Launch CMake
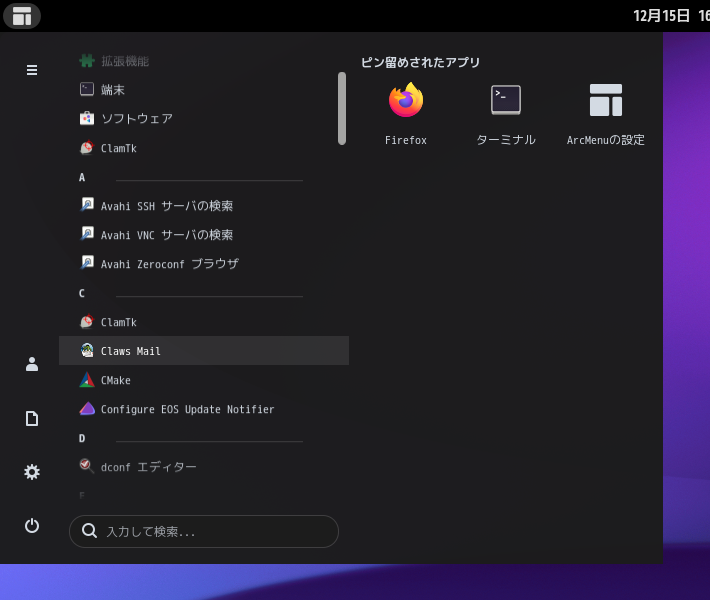Image resolution: width=710 pixels, height=600 pixels. (x=204, y=380)
